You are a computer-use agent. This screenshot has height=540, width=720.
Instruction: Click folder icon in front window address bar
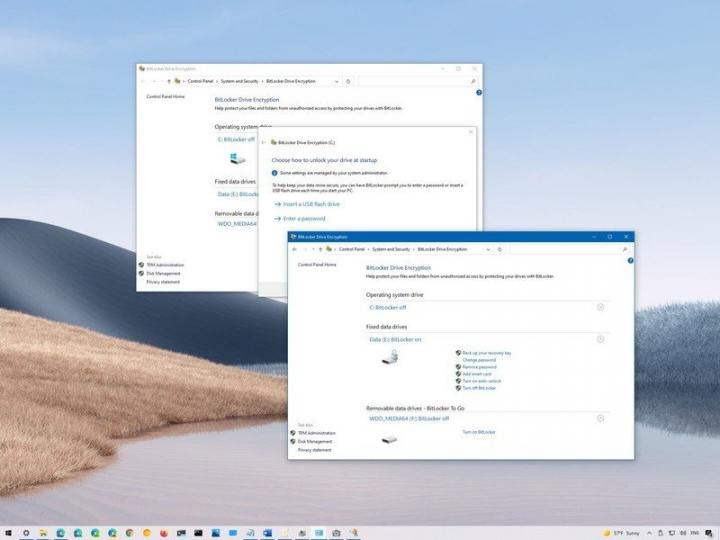[x=329, y=249]
